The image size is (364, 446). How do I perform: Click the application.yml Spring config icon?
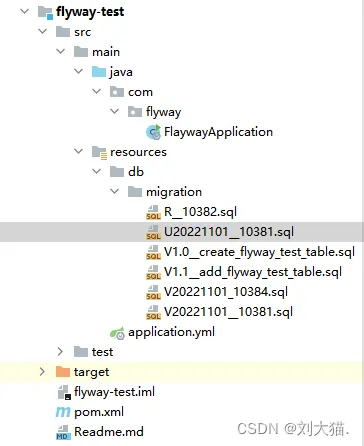point(117,333)
